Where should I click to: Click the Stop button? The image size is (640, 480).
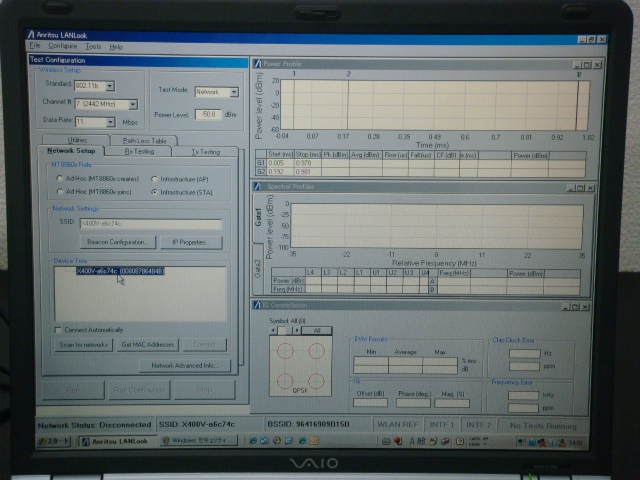coord(204,390)
